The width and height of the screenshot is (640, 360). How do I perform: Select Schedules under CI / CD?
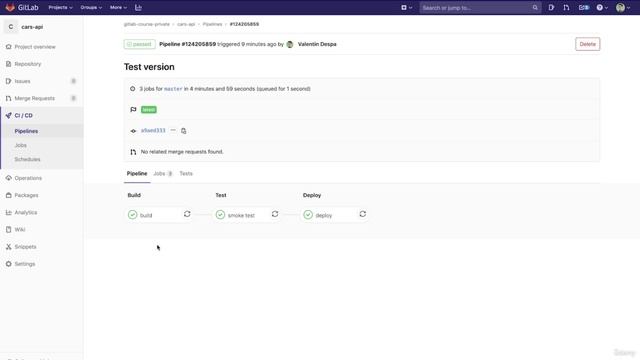27,159
